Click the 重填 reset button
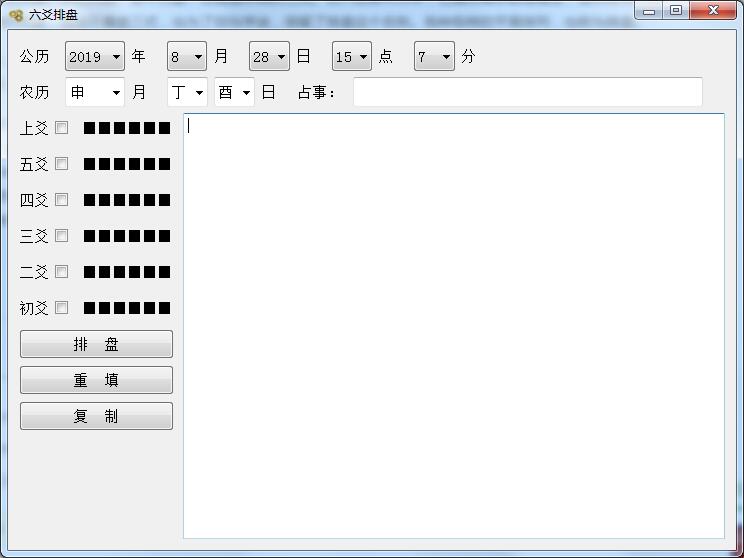This screenshot has height=558, width=744. pyautogui.click(x=96, y=380)
